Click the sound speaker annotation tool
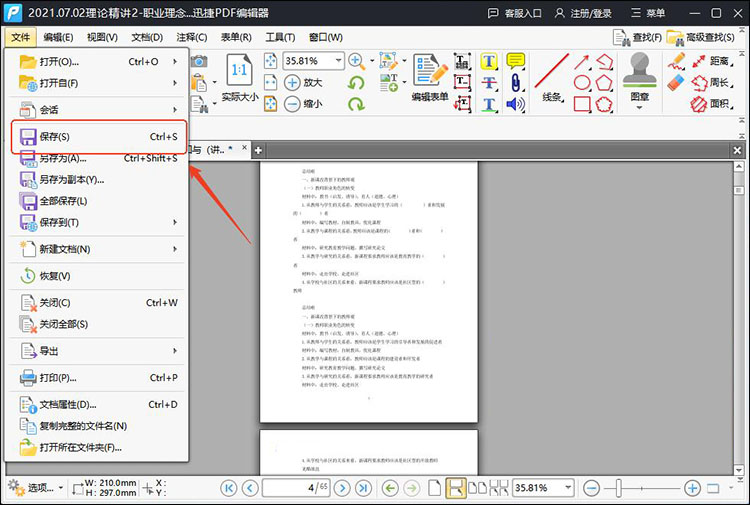This screenshot has height=505, width=750. (x=516, y=104)
